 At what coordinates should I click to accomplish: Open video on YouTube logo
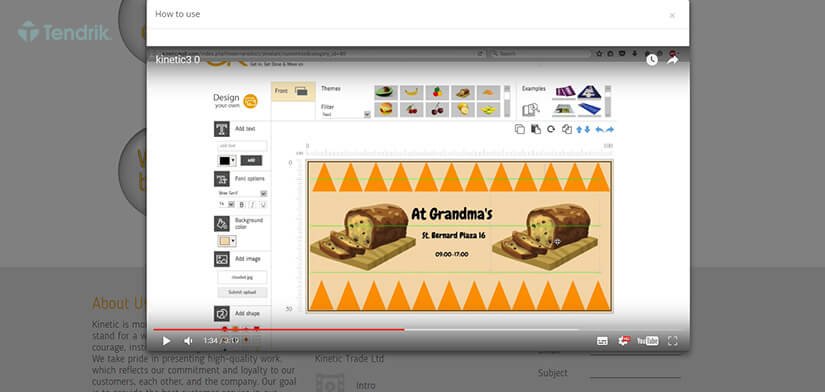coord(648,341)
